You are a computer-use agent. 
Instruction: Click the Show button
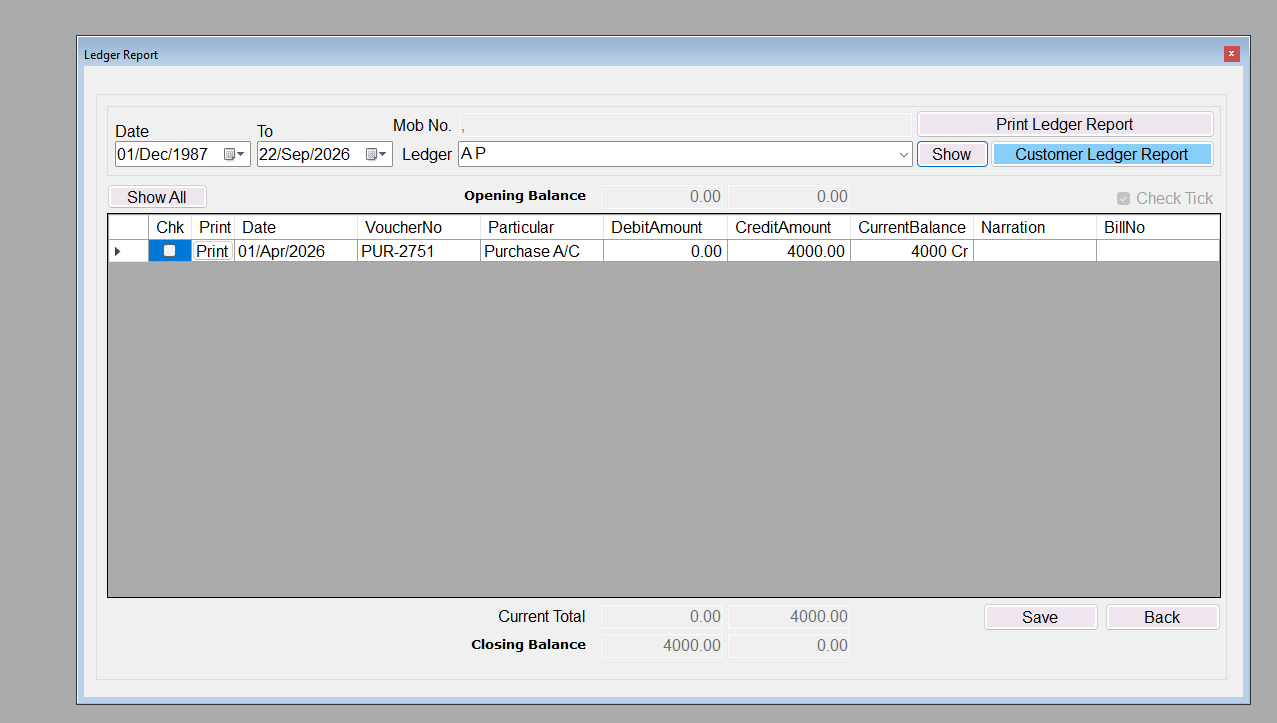click(x=951, y=154)
